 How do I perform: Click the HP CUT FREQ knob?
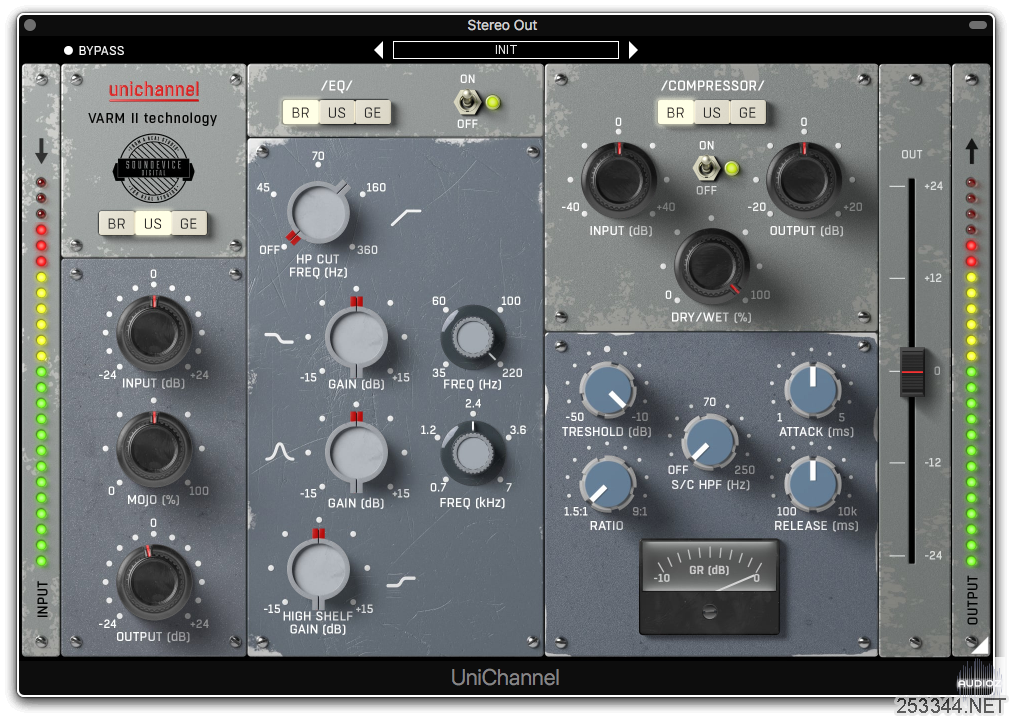point(318,213)
